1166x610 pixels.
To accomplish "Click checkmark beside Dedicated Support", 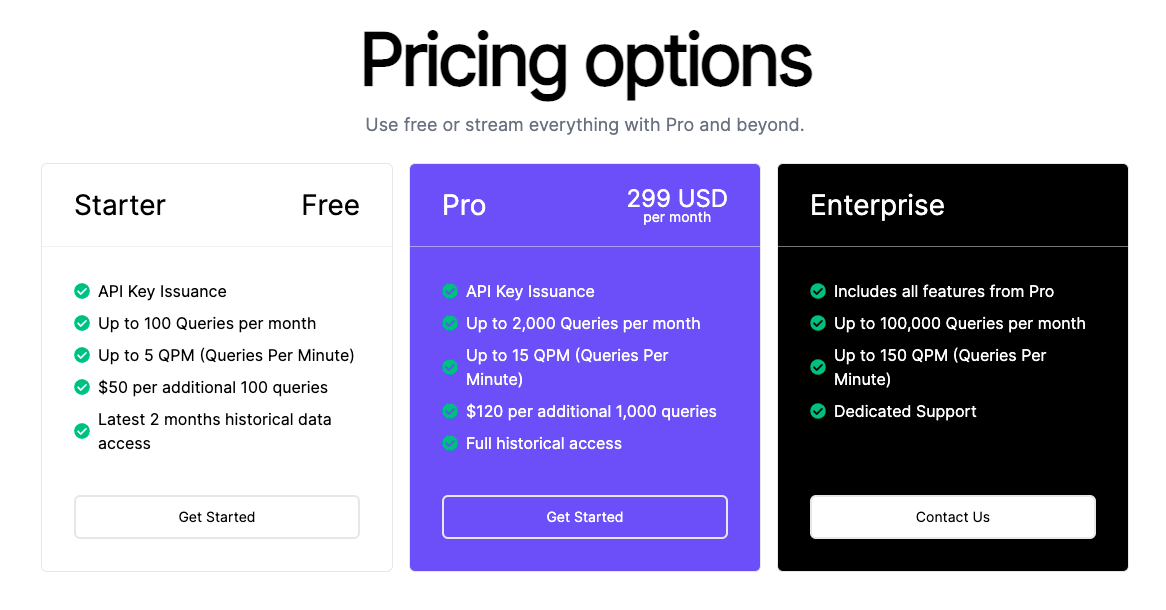I will (x=818, y=411).
